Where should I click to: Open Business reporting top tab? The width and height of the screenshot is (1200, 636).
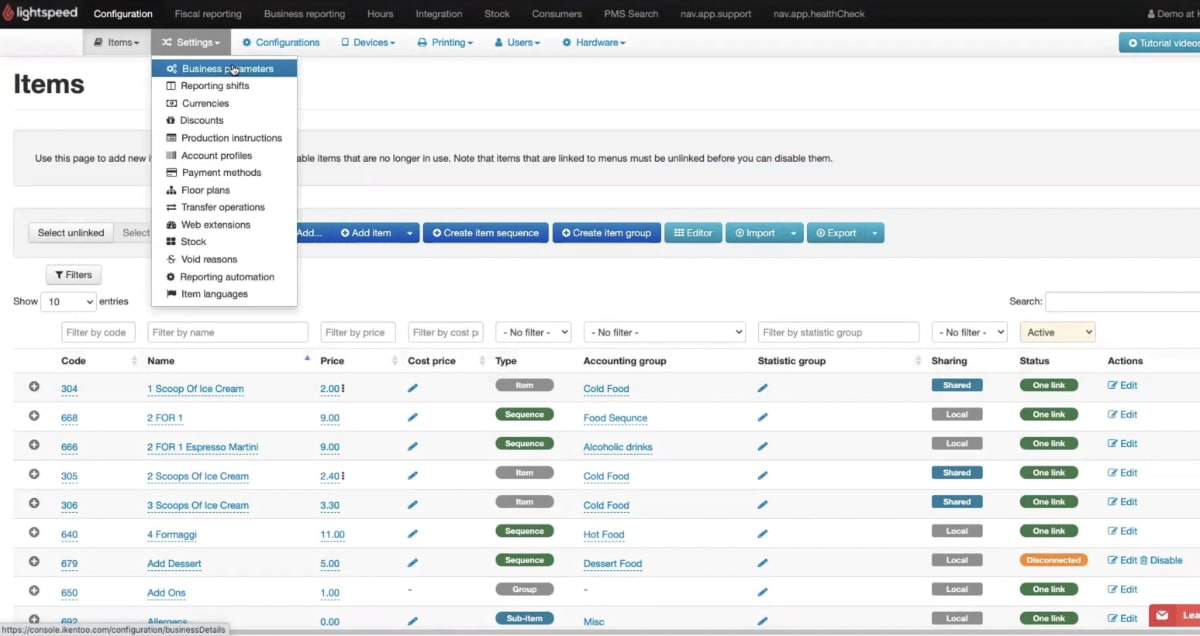[x=304, y=14]
